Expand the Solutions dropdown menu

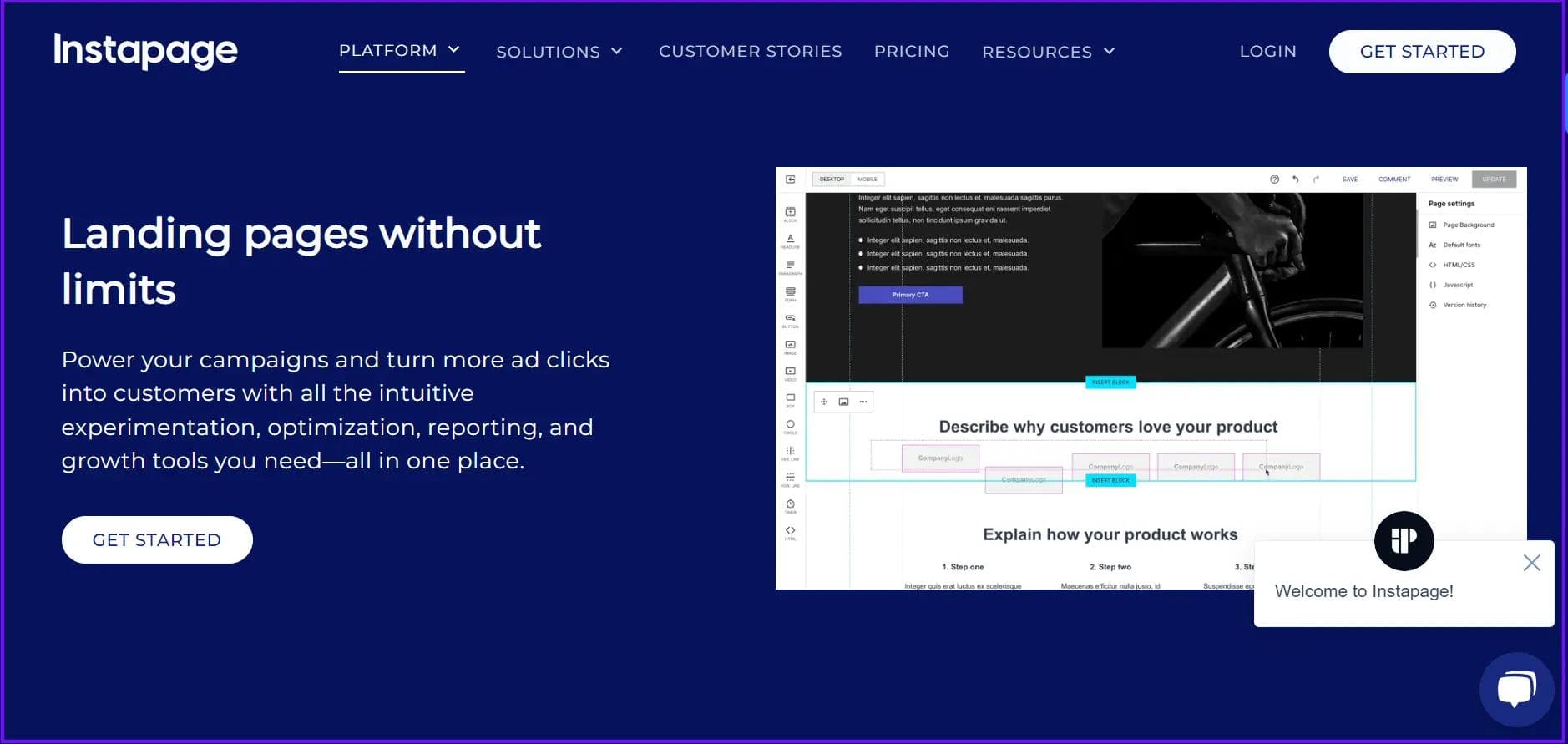(x=559, y=52)
